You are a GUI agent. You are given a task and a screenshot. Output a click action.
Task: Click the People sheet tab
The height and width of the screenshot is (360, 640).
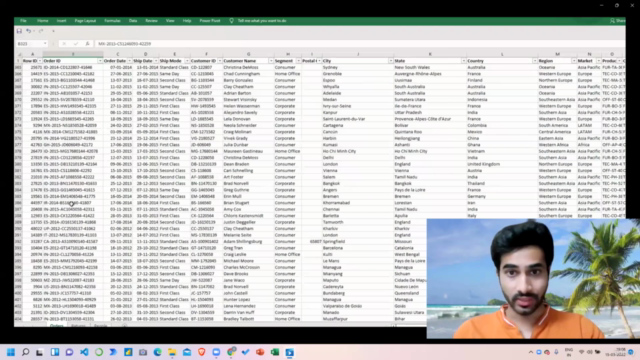100,325
